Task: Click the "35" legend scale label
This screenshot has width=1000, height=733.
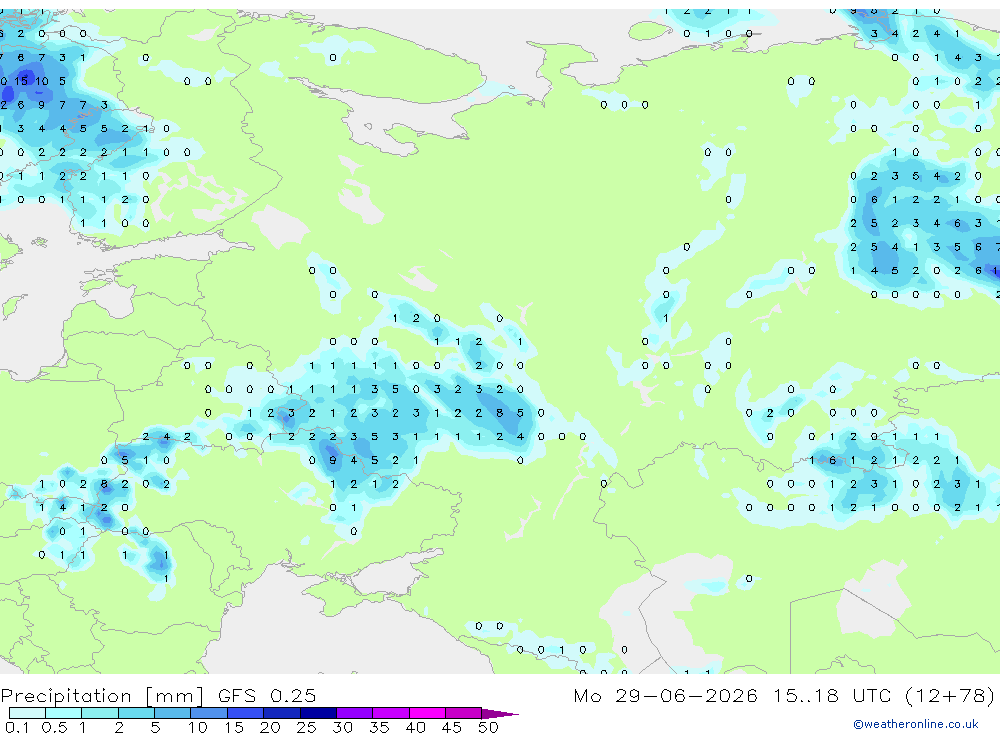Action: 379,727
